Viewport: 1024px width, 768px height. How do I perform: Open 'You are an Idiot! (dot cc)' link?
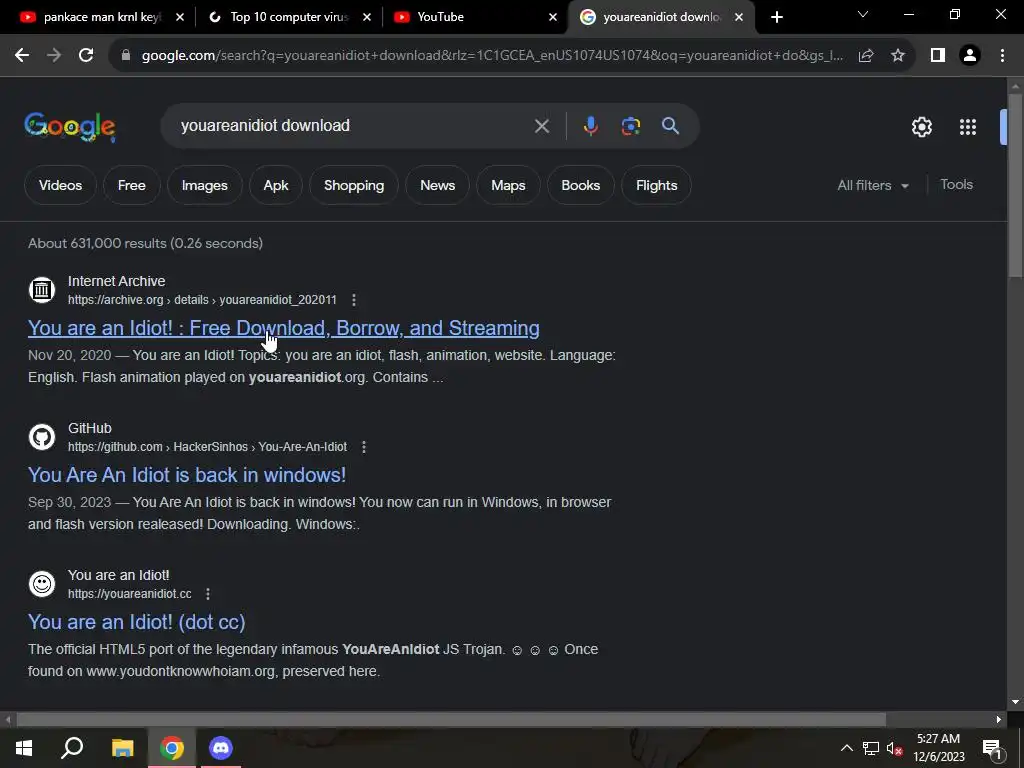point(136,622)
